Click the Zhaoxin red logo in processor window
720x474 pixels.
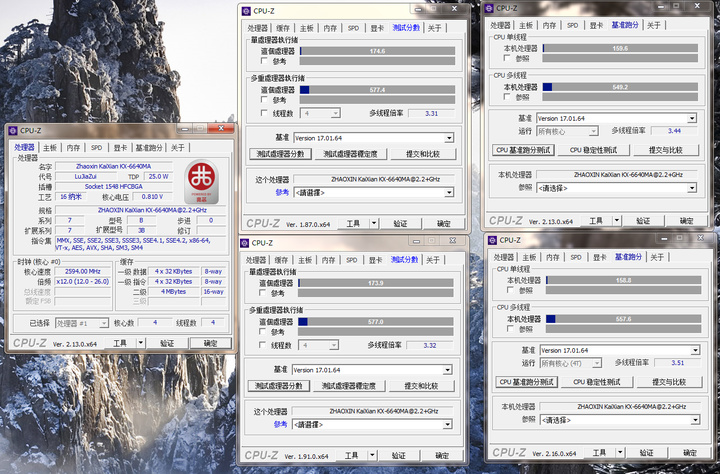click(x=201, y=182)
